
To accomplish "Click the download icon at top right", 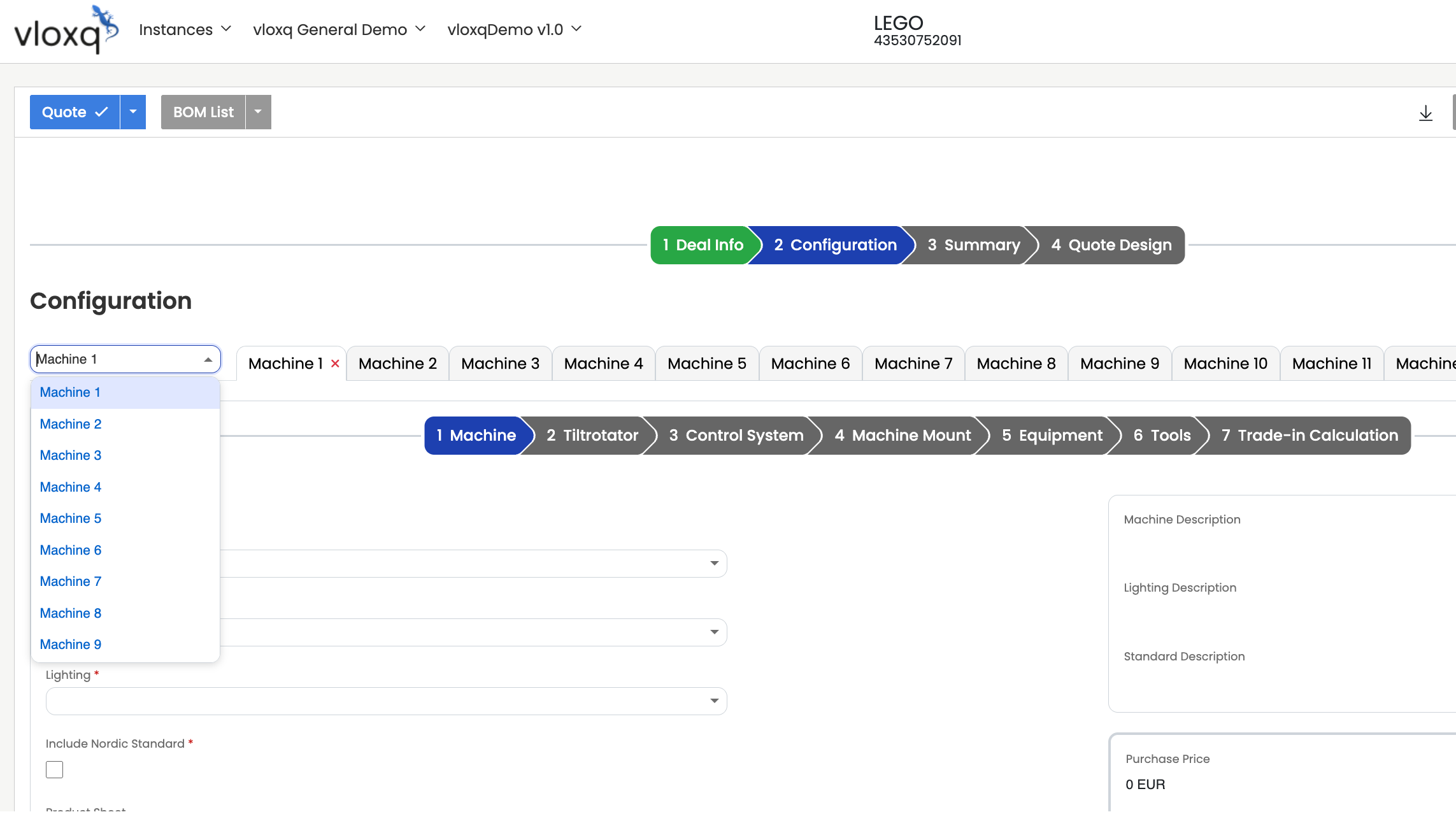I will click(1425, 113).
